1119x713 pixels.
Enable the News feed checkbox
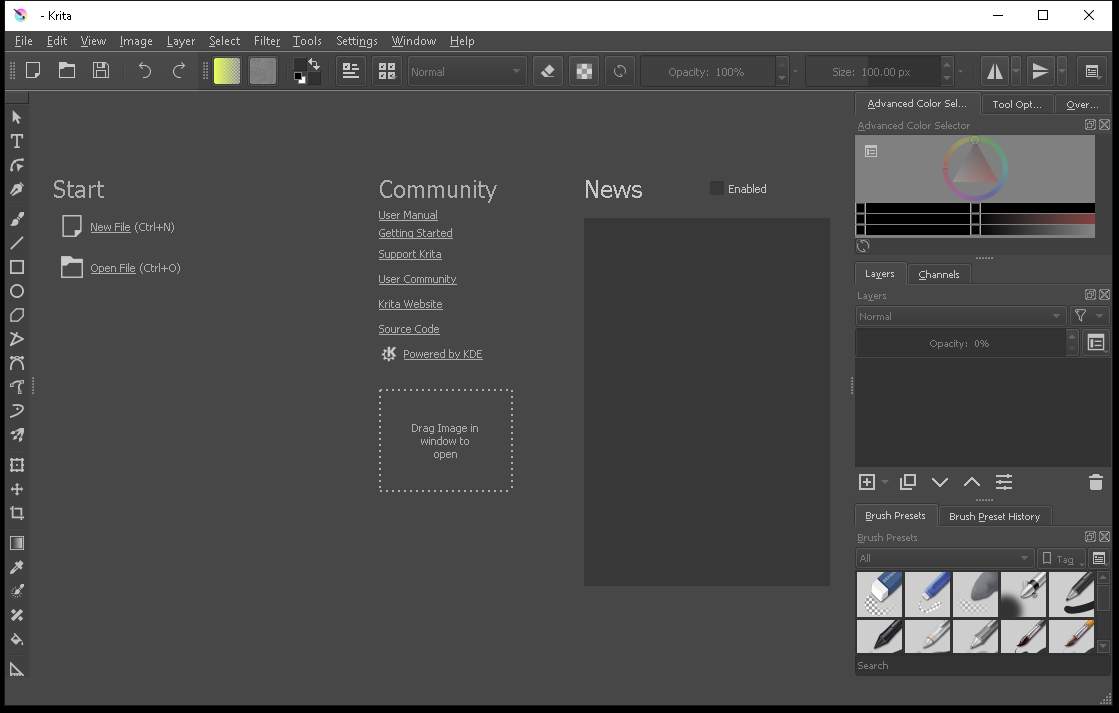[x=716, y=188]
